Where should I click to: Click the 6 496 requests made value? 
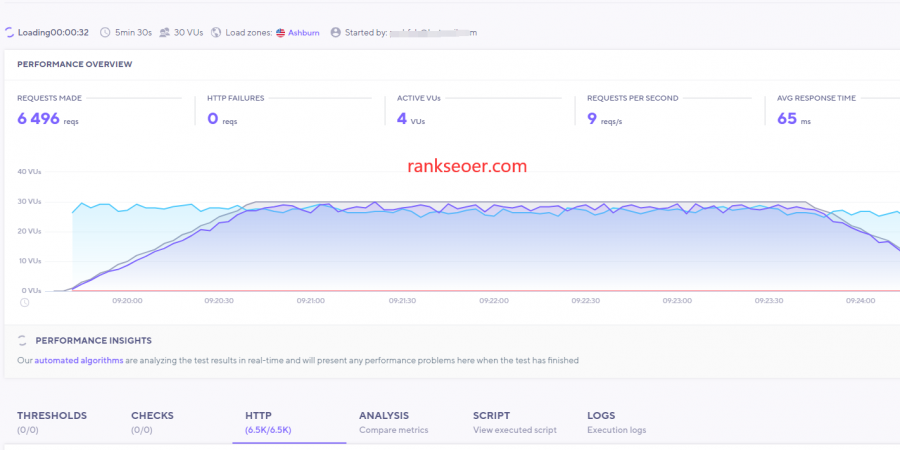38,119
